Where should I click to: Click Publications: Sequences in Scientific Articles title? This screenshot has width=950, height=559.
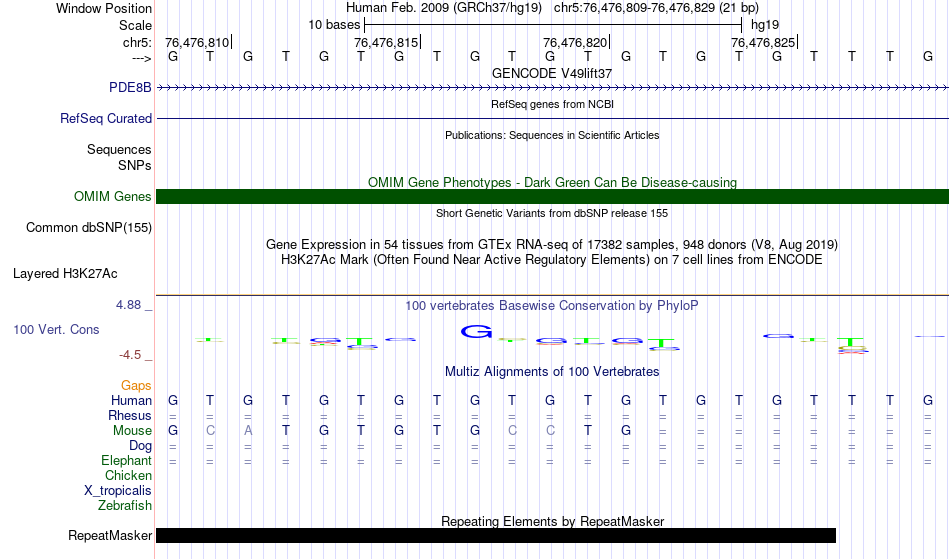[552, 135]
